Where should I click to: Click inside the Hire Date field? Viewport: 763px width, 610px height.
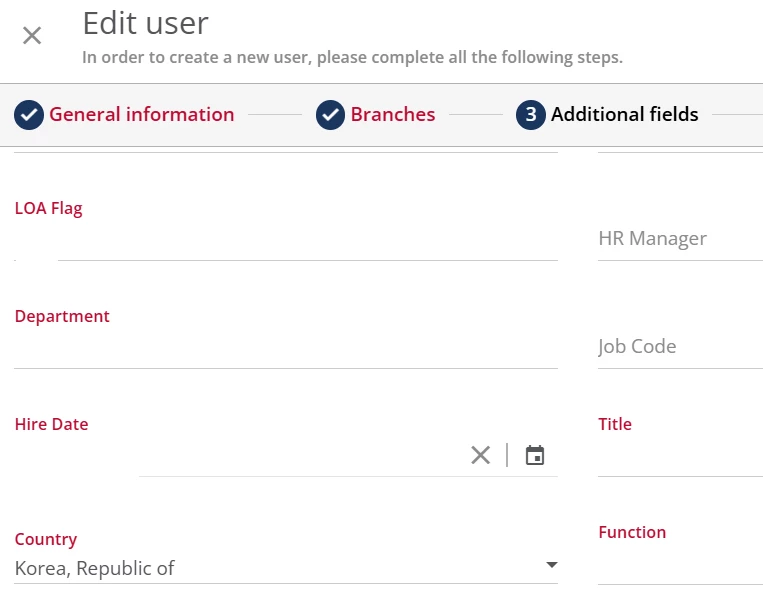300,456
